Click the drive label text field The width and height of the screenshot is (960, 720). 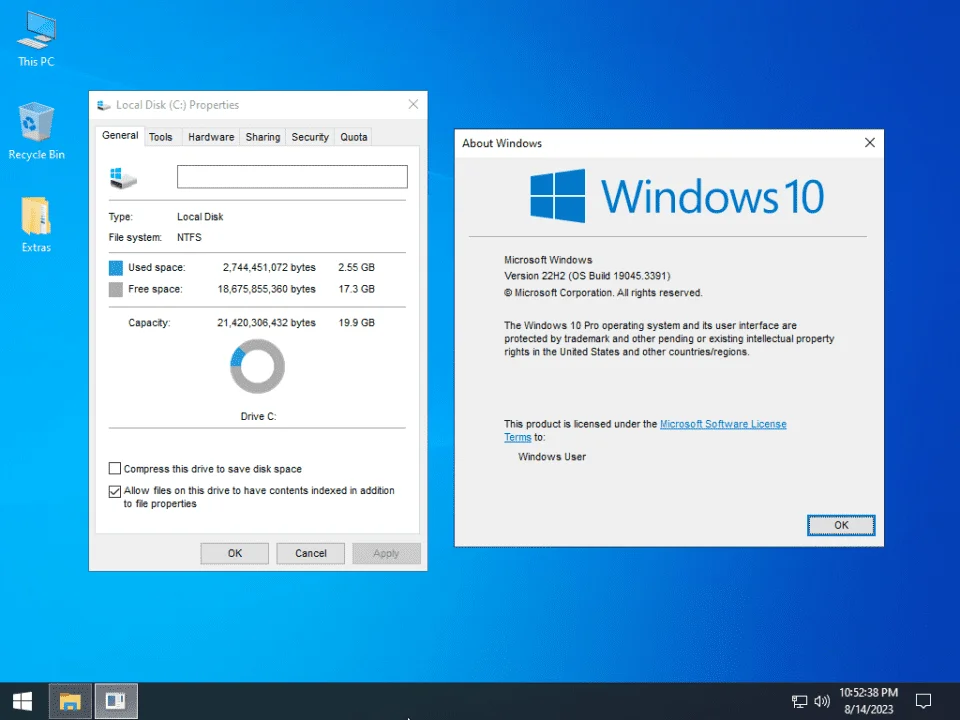coord(292,176)
